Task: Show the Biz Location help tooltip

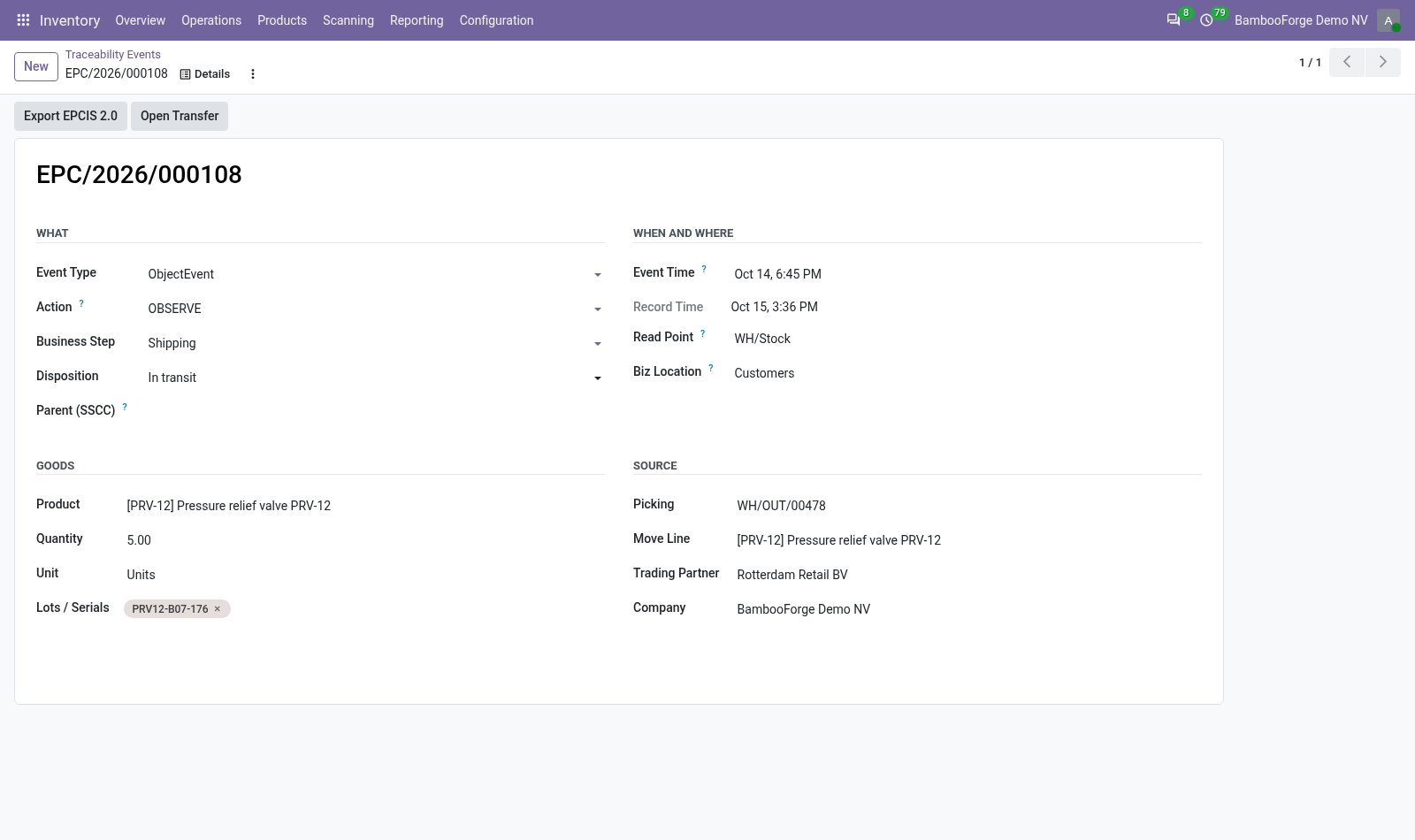Action: click(x=710, y=368)
